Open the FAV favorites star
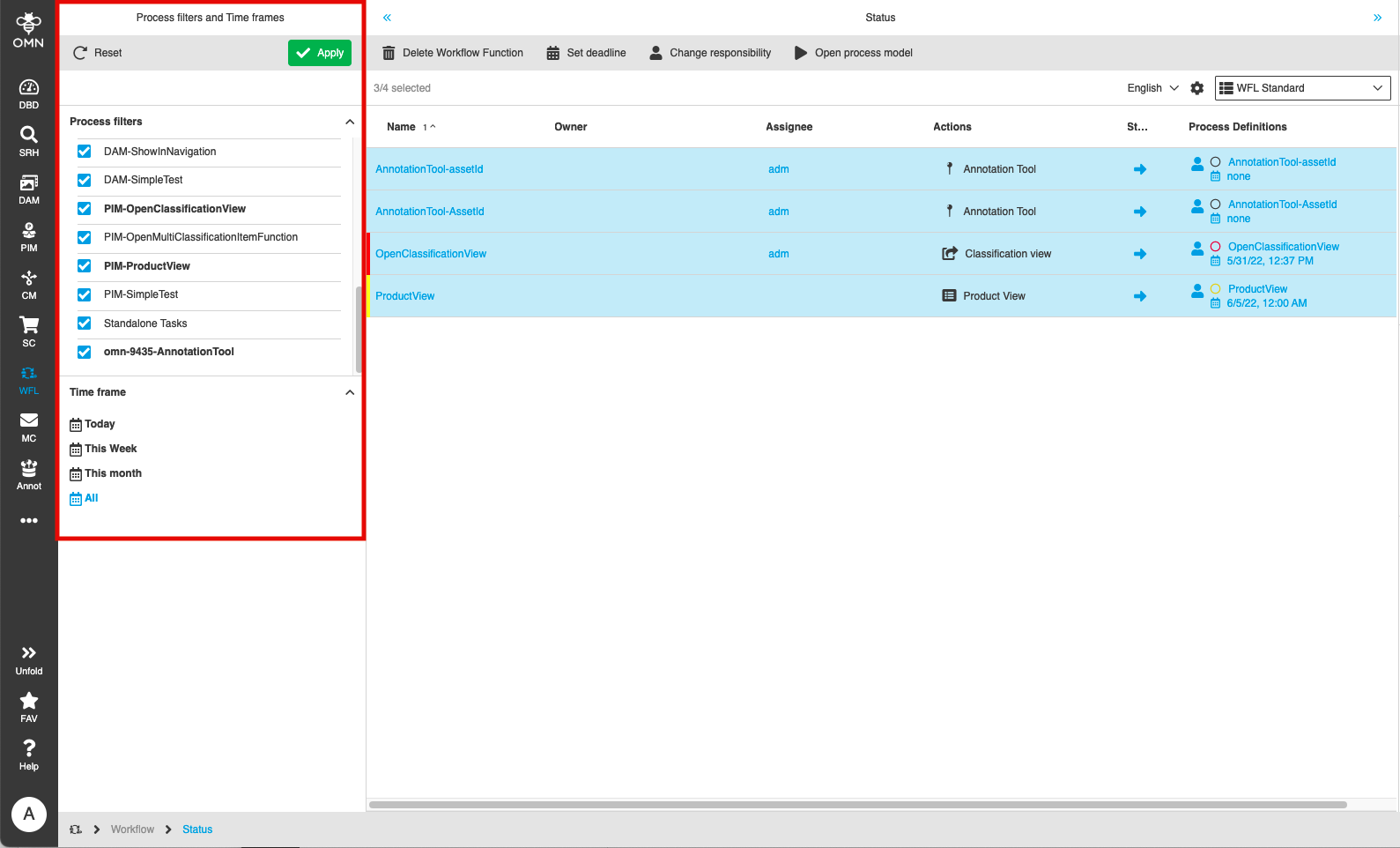This screenshot has width=1400, height=848. pos(29,708)
